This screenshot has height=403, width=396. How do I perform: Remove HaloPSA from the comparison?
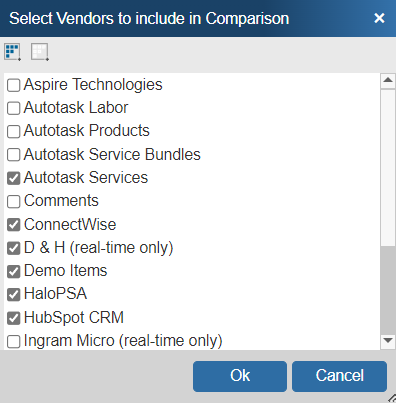click(x=14, y=294)
